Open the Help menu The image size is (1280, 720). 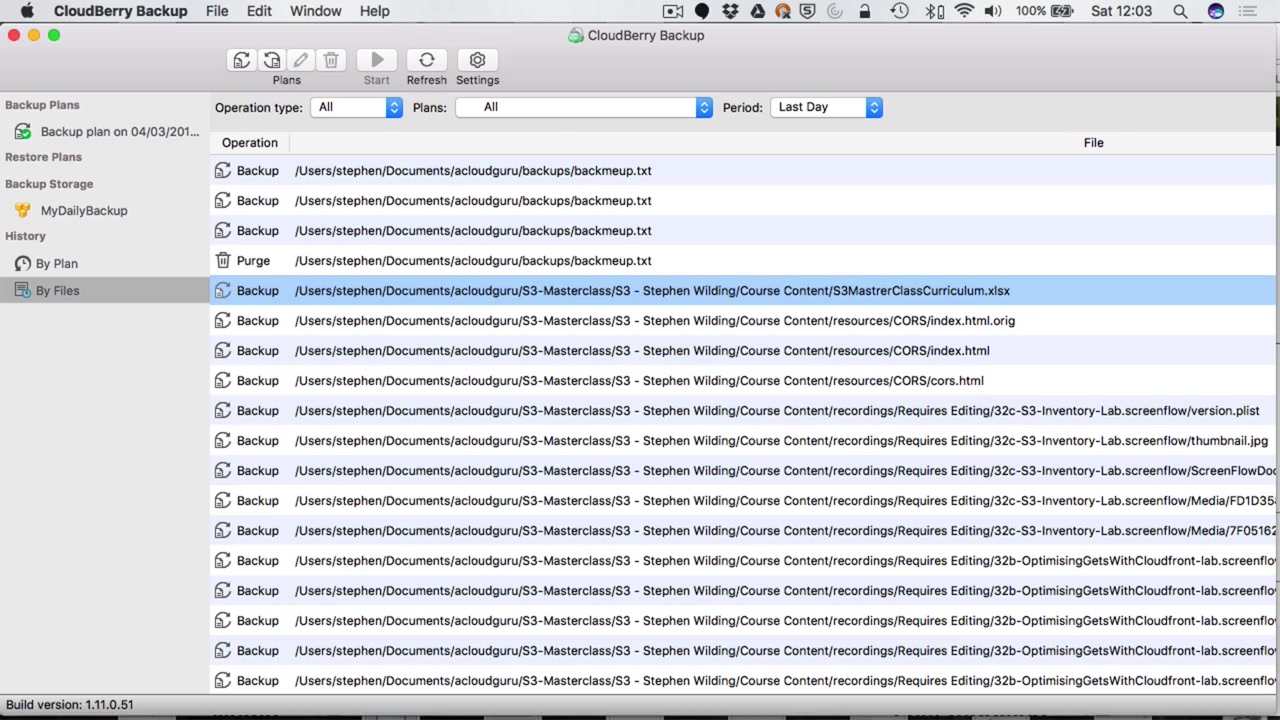pos(374,11)
